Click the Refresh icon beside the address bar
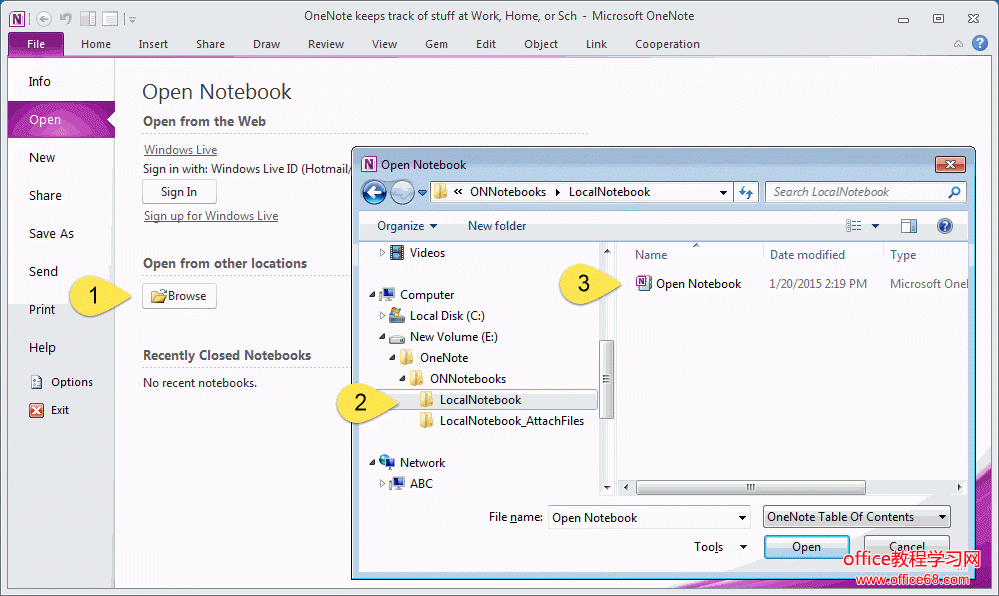999x596 pixels. coord(746,192)
